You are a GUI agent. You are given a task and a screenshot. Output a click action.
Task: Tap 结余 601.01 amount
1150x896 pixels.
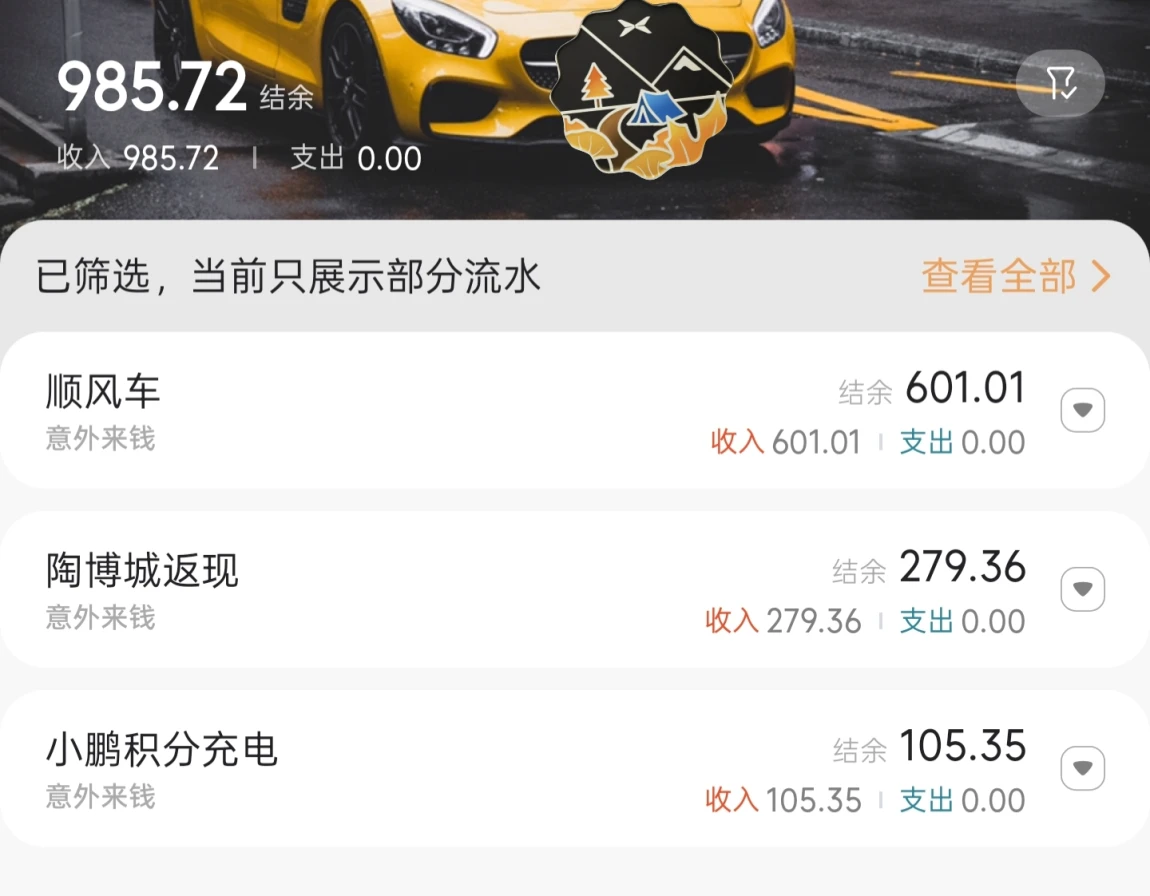pyautogui.click(x=931, y=389)
